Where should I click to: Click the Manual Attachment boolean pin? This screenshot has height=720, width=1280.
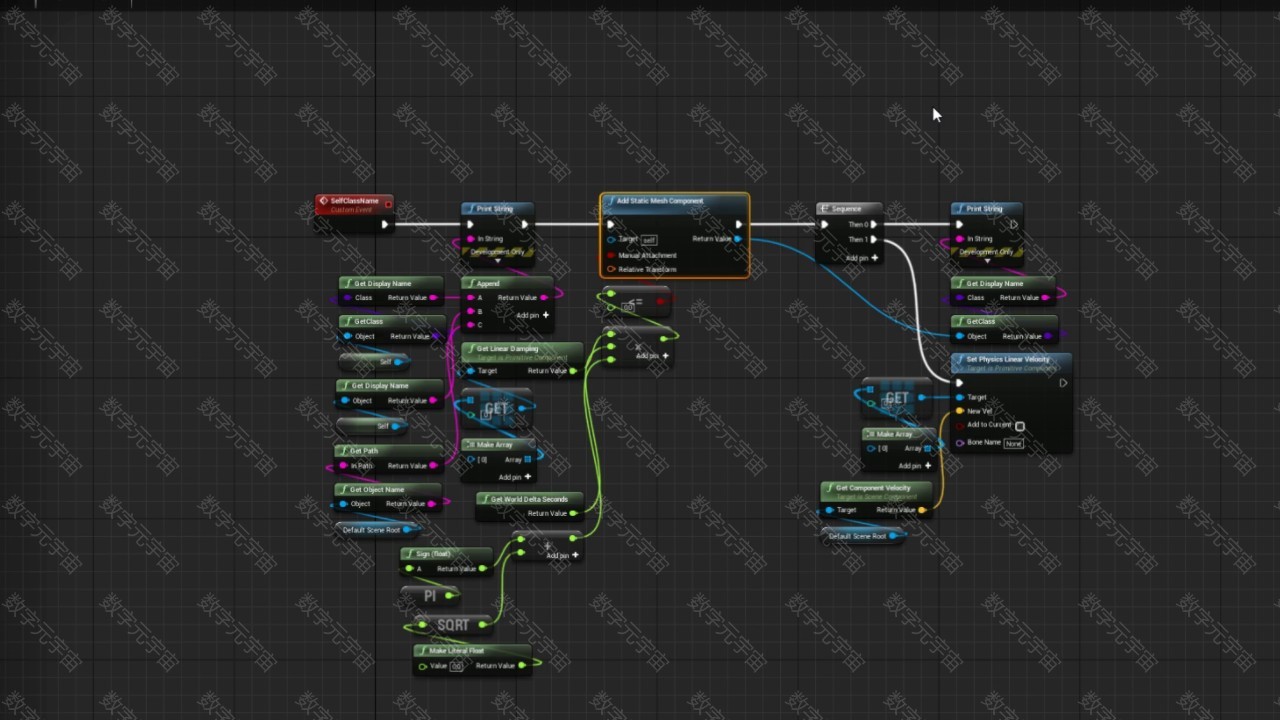[611, 255]
